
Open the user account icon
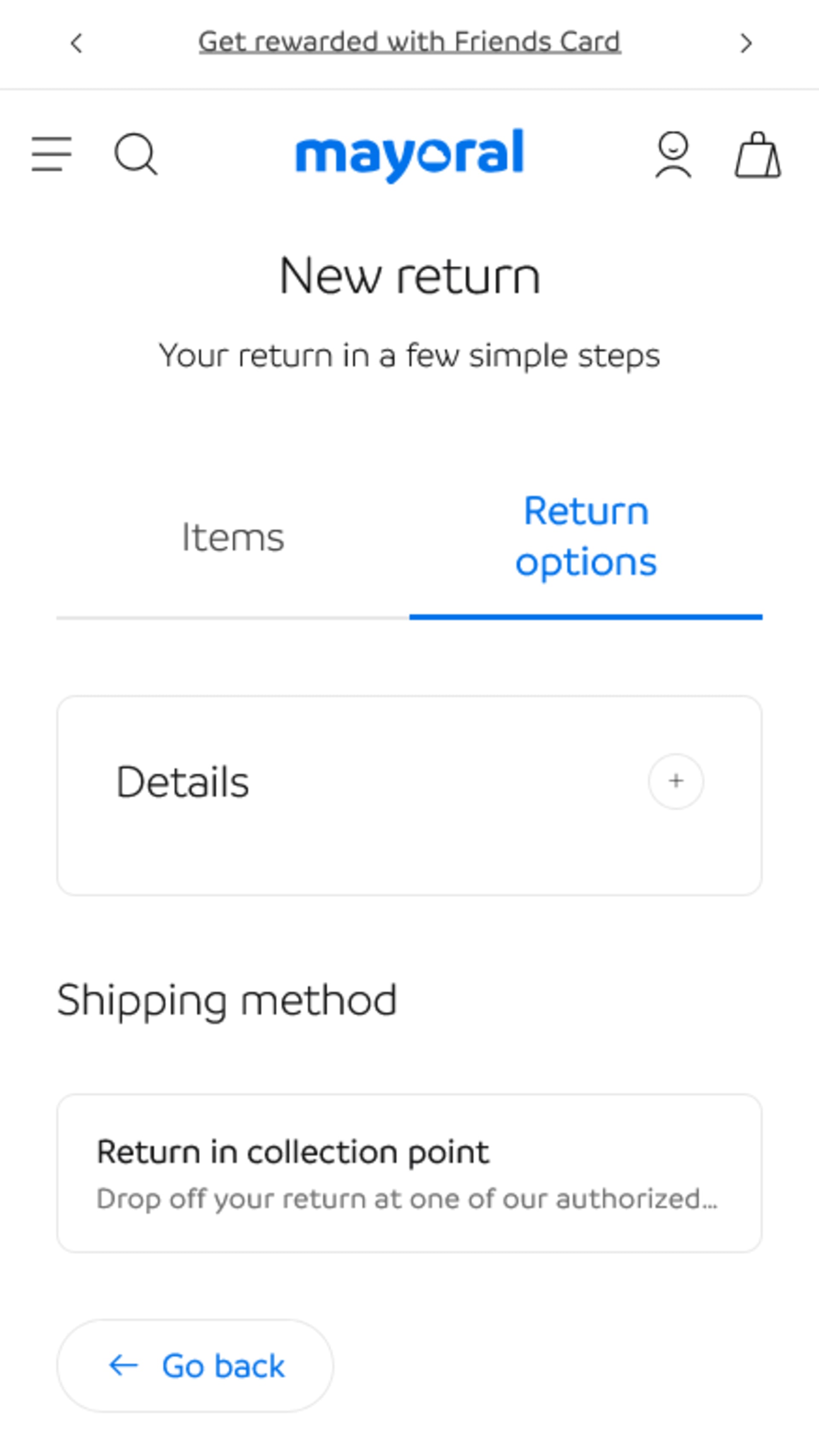click(673, 155)
